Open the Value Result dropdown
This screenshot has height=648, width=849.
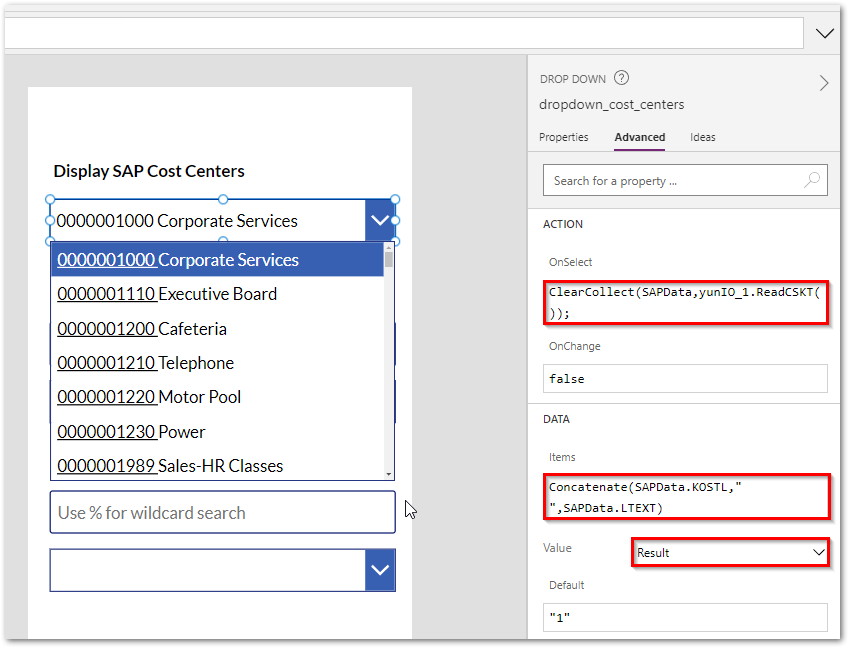[730, 552]
